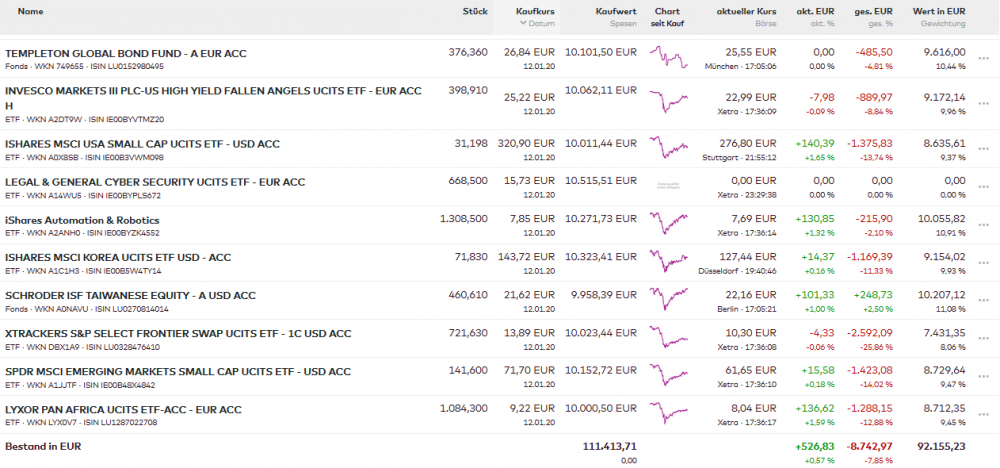Image resolution: width=1000 pixels, height=468 pixels.
Task: Open row menu for Xtrackers S&P Select Frontier
Action: [984, 339]
